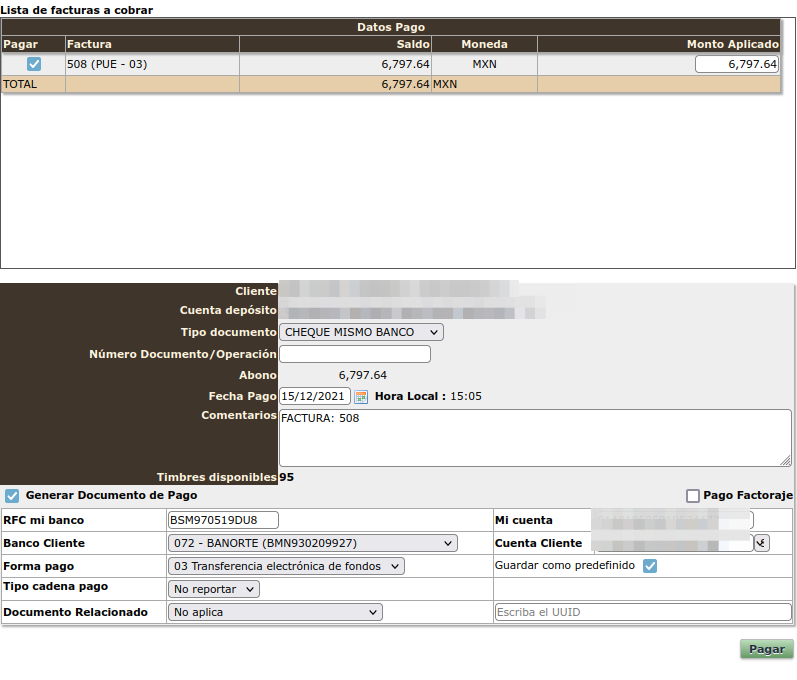Click the Comentarios resize handle corner
Image resolution: width=797 pixels, height=680 pixels.
[785, 460]
